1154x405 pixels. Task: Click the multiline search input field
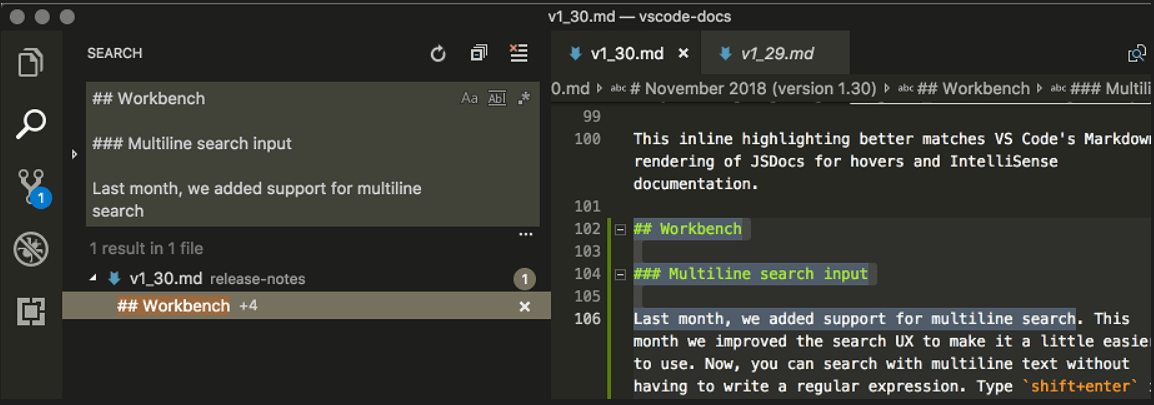pos(313,155)
